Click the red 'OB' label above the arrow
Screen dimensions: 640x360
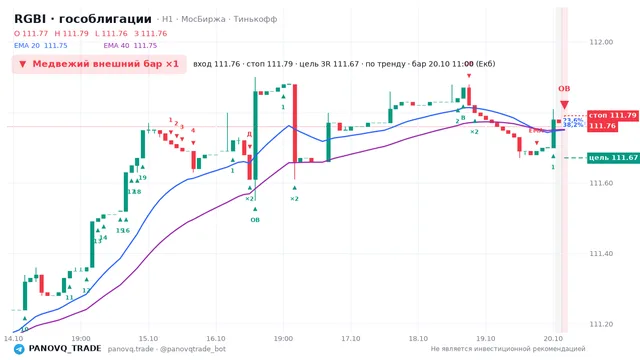pyautogui.click(x=564, y=89)
